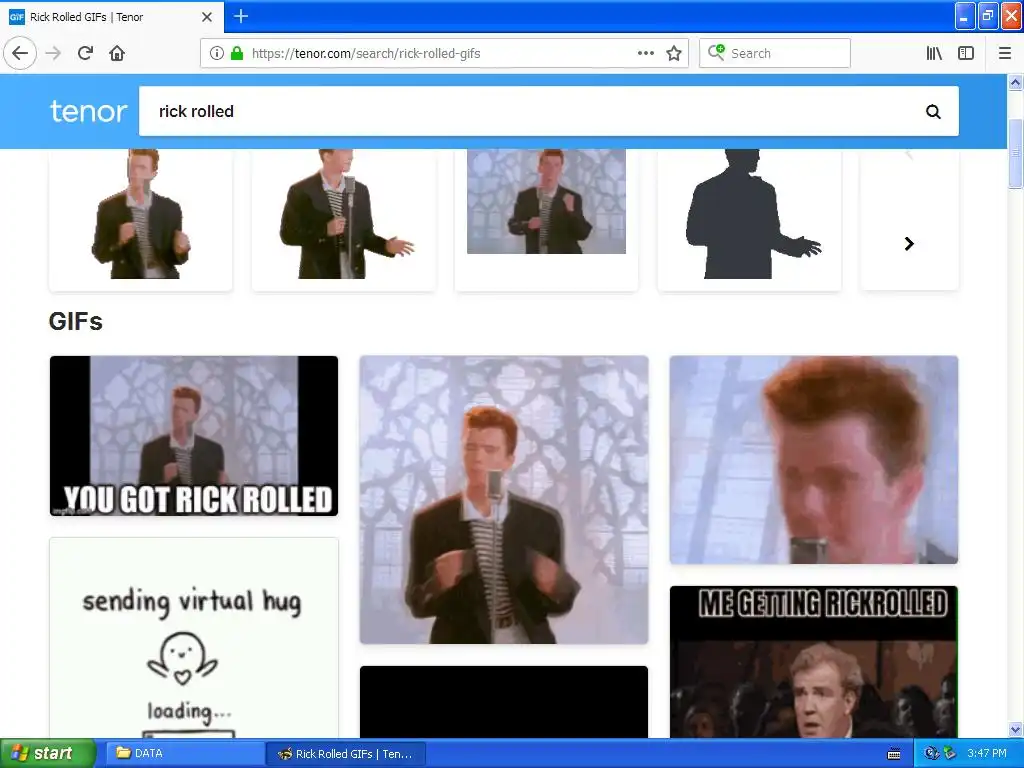
Task: Focus the browser Search box
Action: tap(775, 53)
